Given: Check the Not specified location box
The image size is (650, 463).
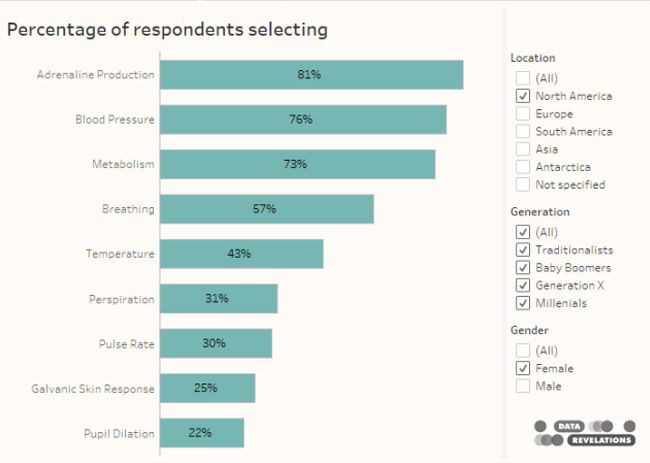Looking at the screenshot, I should point(522,184).
